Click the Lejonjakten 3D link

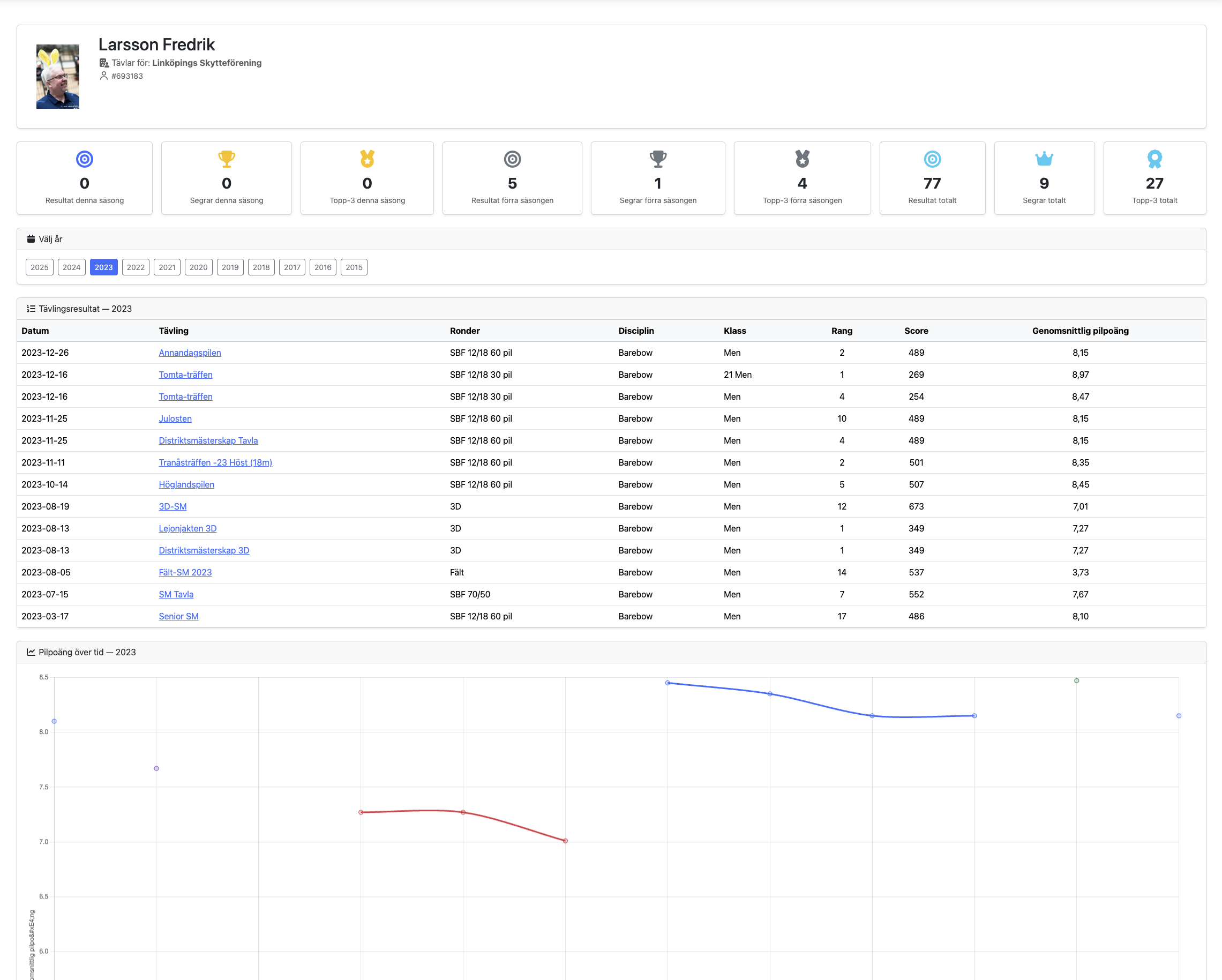point(188,528)
